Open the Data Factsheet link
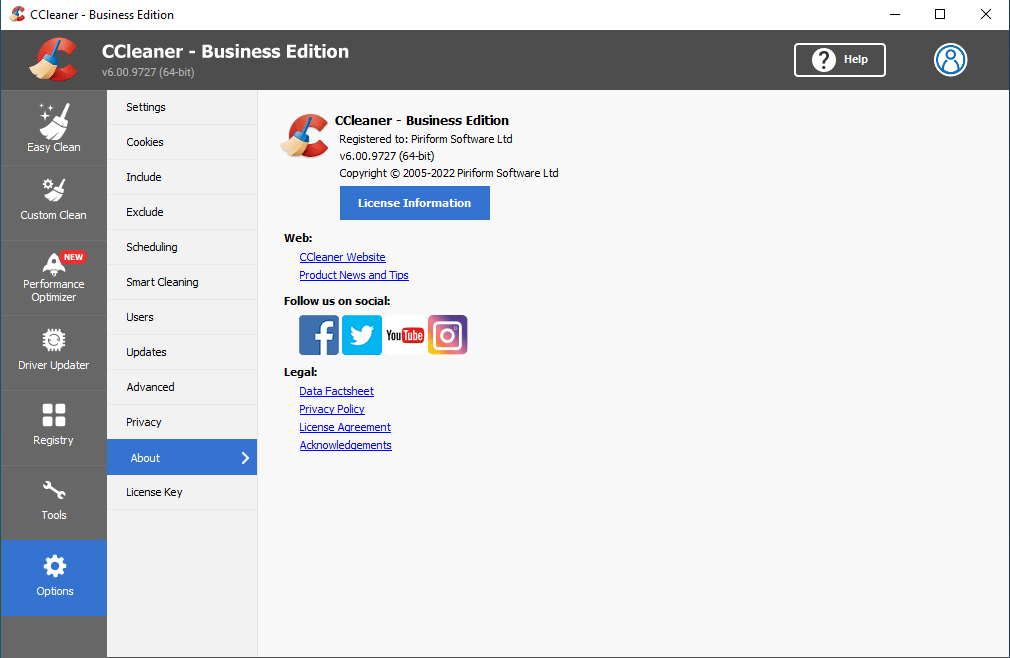The width and height of the screenshot is (1010, 658). (336, 391)
